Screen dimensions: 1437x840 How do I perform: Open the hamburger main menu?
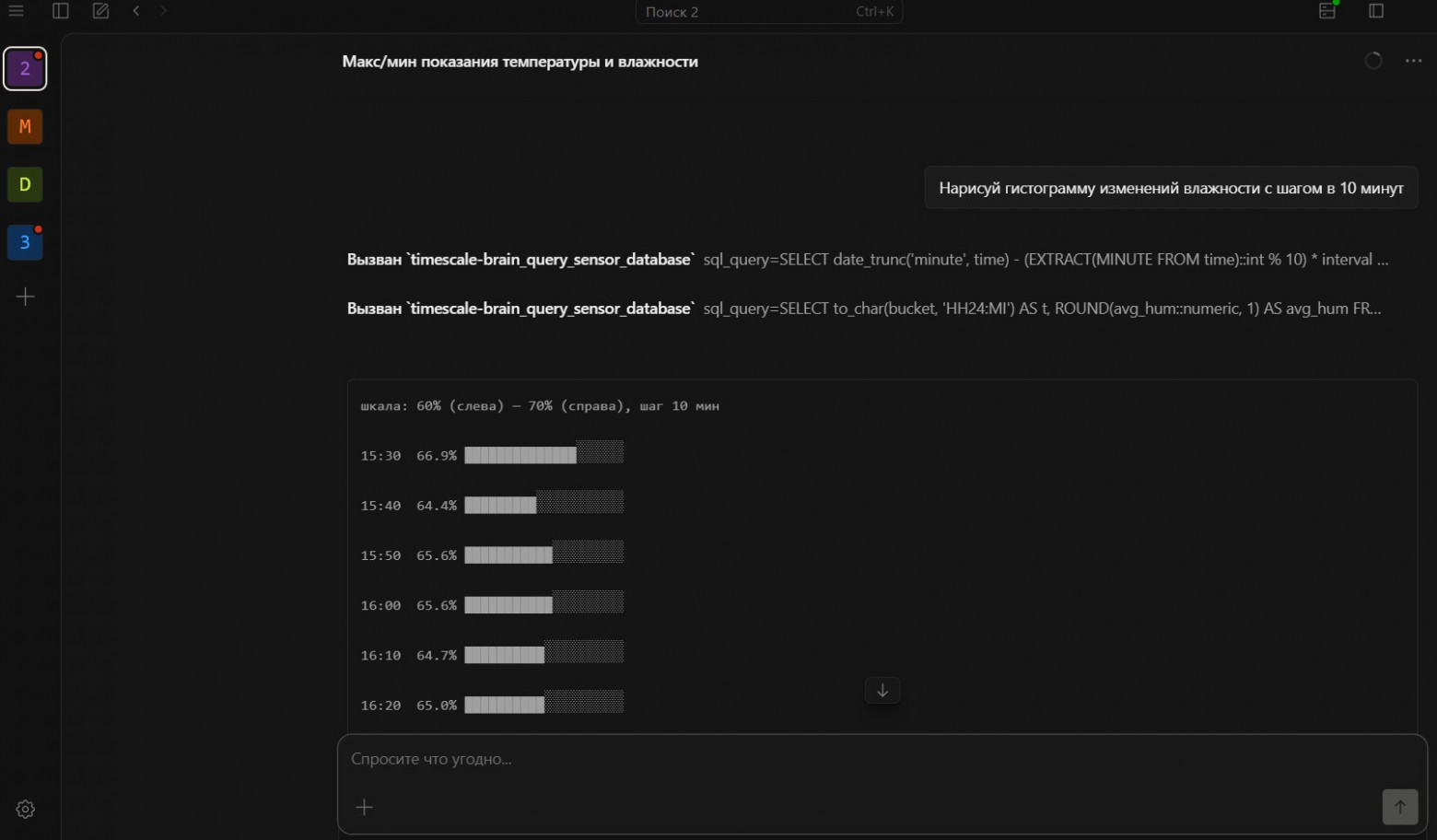pyautogui.click(x=16, y=11)
